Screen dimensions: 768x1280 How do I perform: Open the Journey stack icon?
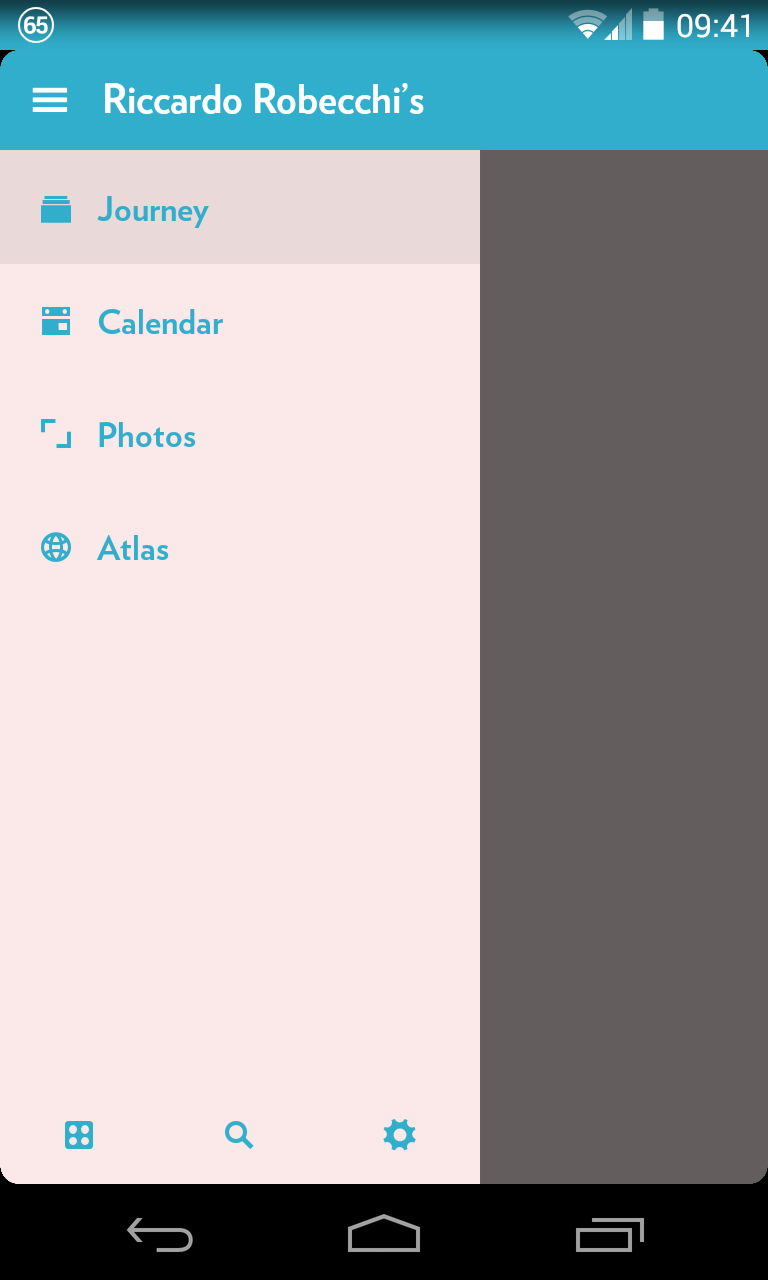point(56,209)
